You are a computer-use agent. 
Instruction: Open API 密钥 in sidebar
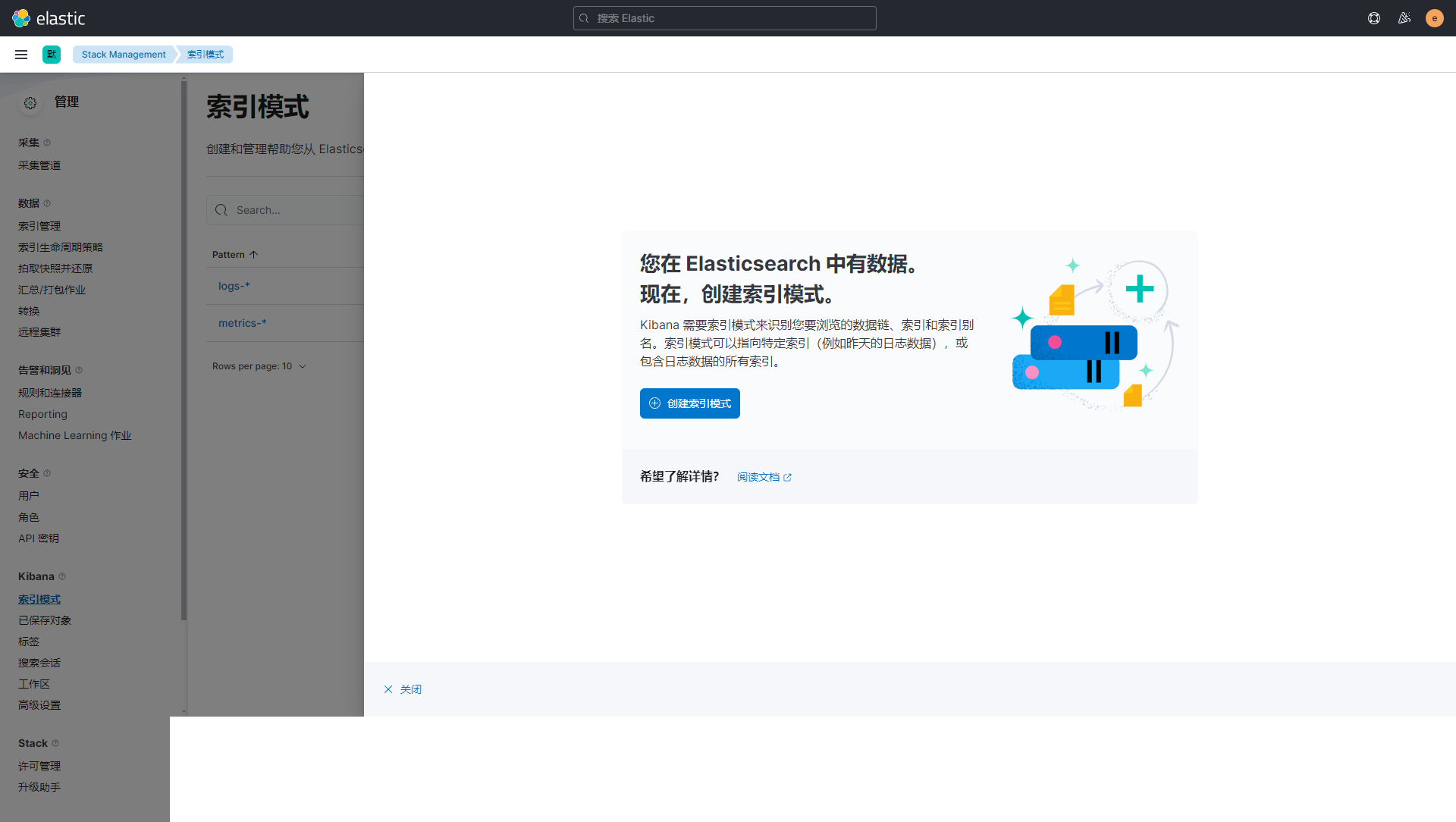(x=39, y=538)
